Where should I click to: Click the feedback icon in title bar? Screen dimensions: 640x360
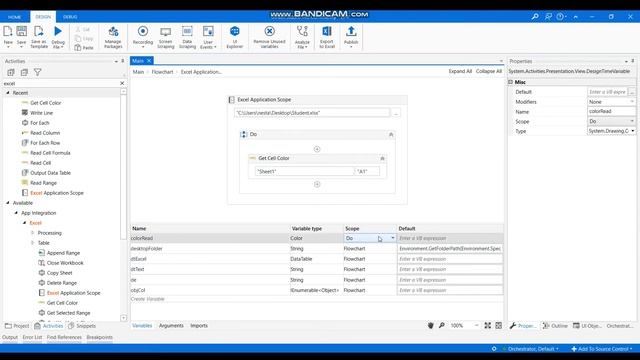(x=548, y=17)
